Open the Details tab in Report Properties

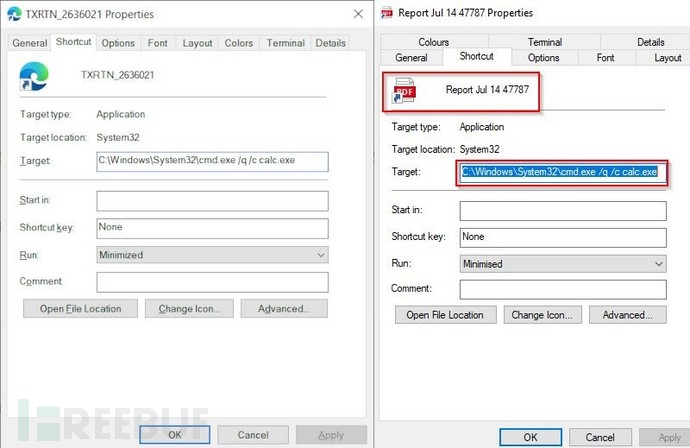(650, 42)
